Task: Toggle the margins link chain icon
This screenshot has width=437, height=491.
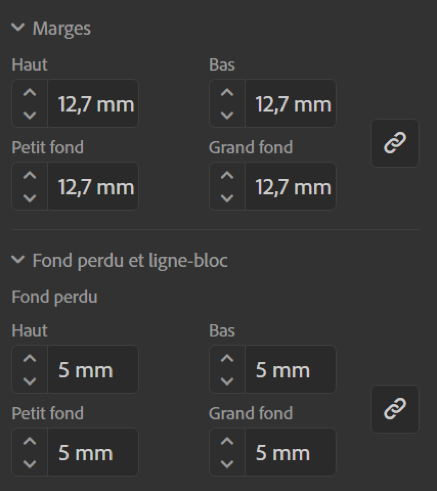Action: pyautogui.click(x=395, y=143)
